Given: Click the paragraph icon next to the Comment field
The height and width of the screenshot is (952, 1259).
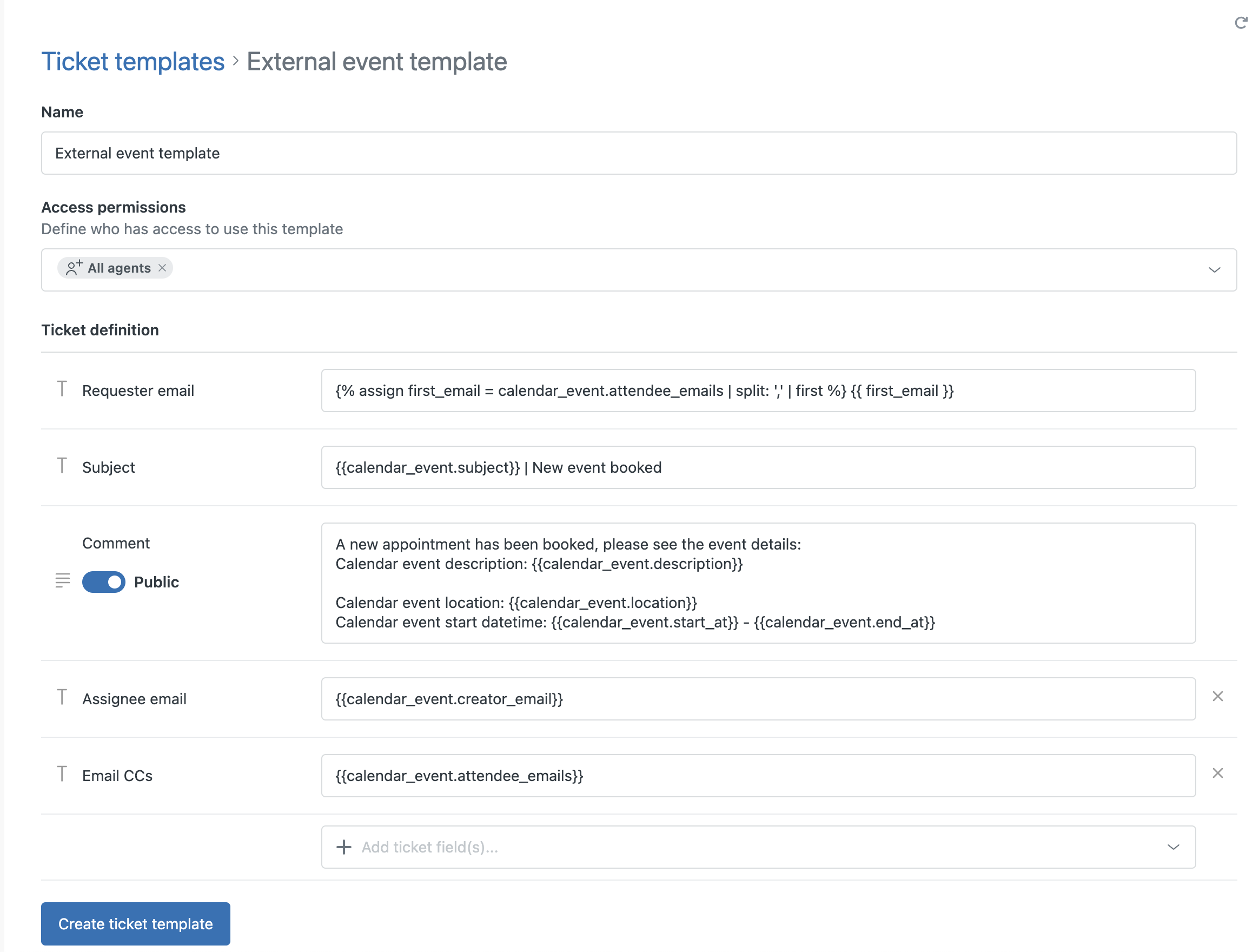Looking at the screenshot, I should pos(62,581).
